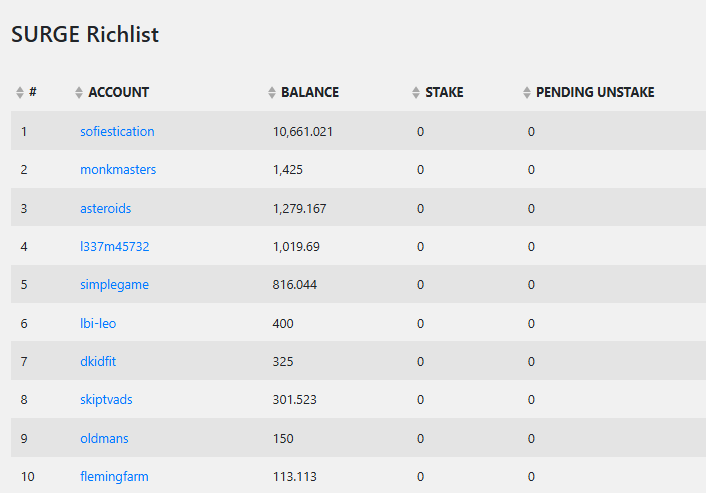The width and height of the screenshot is (706, 493).
Task: Open the flemingfarm account link
Action: coord(114,476)
